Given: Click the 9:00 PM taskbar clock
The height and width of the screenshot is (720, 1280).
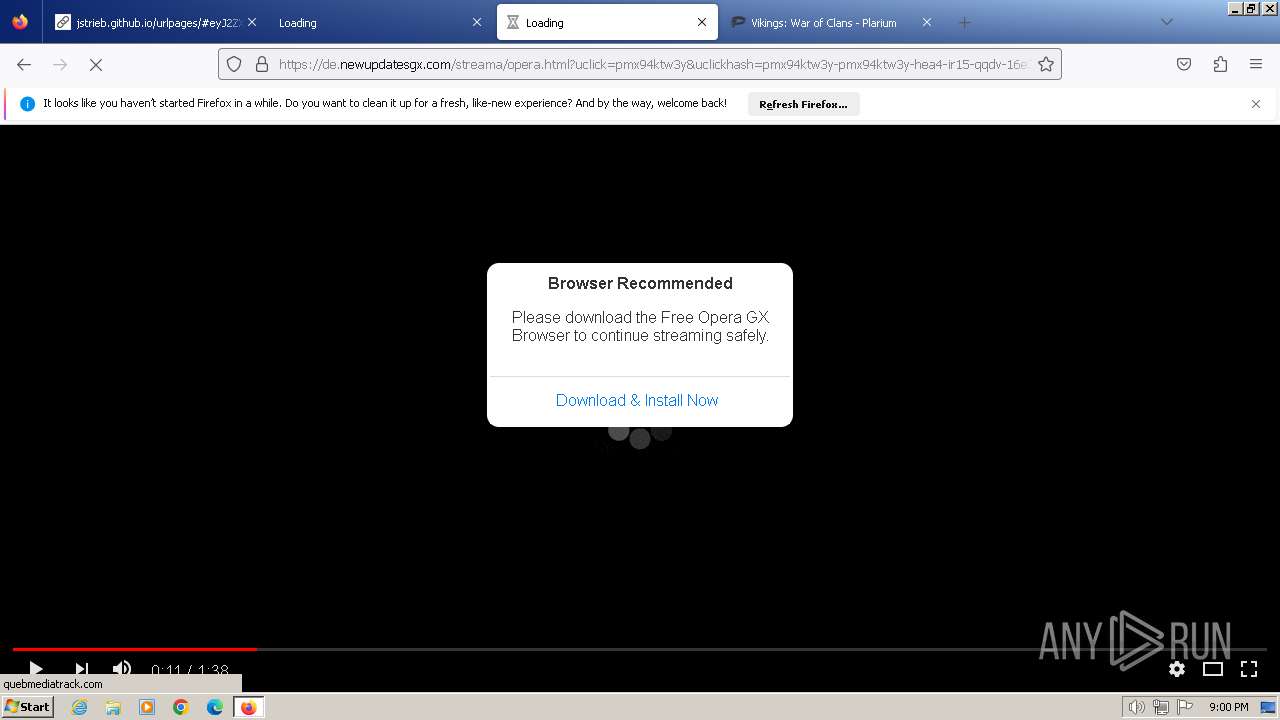Looking at the screenshot, I should (1228, 707).
